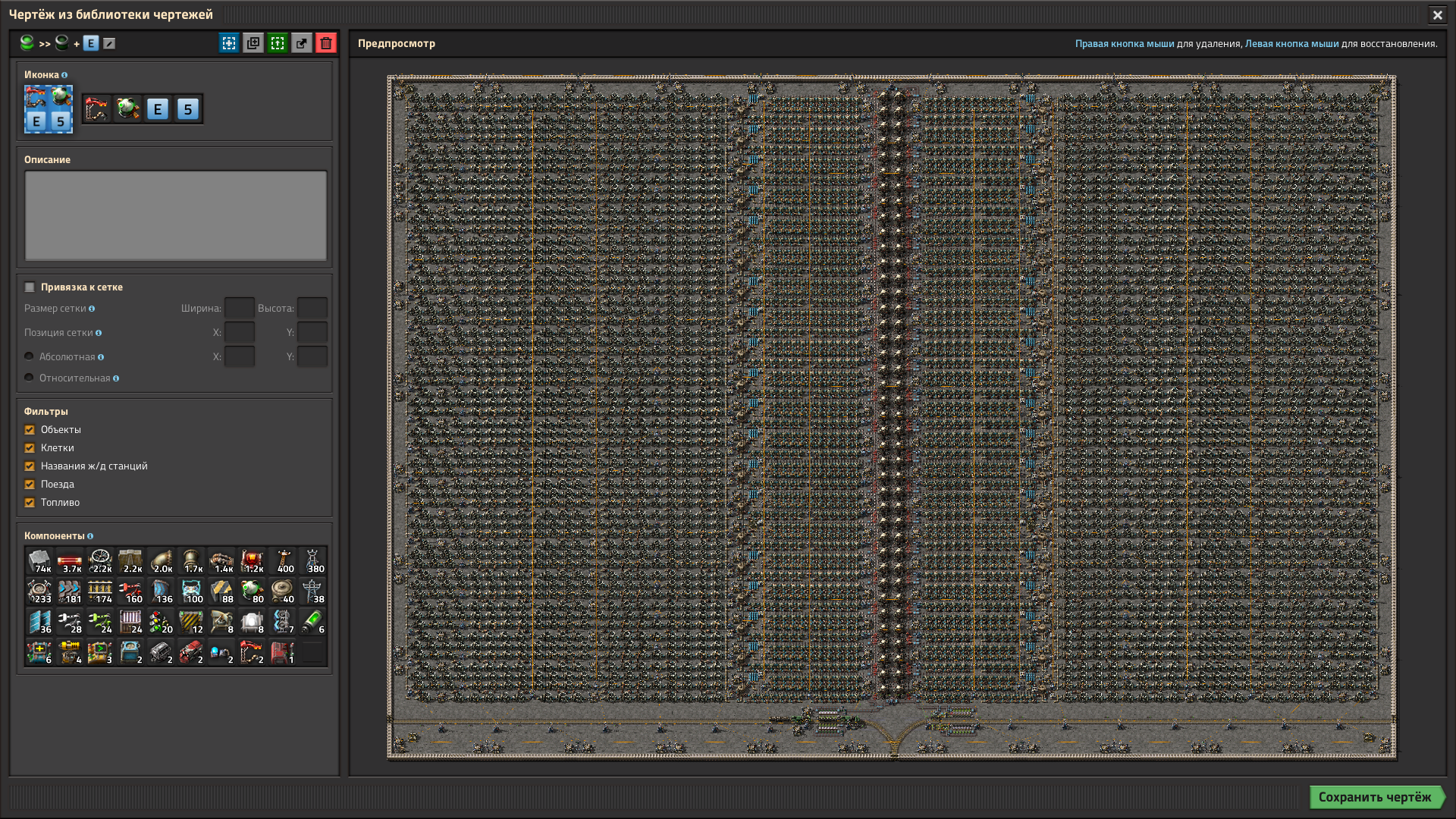The width and height of the screenshot is (1456, 819).
Task: Toggle the Объекты filter checkbox
Action: pyautogui.click(x=30, y=430)
